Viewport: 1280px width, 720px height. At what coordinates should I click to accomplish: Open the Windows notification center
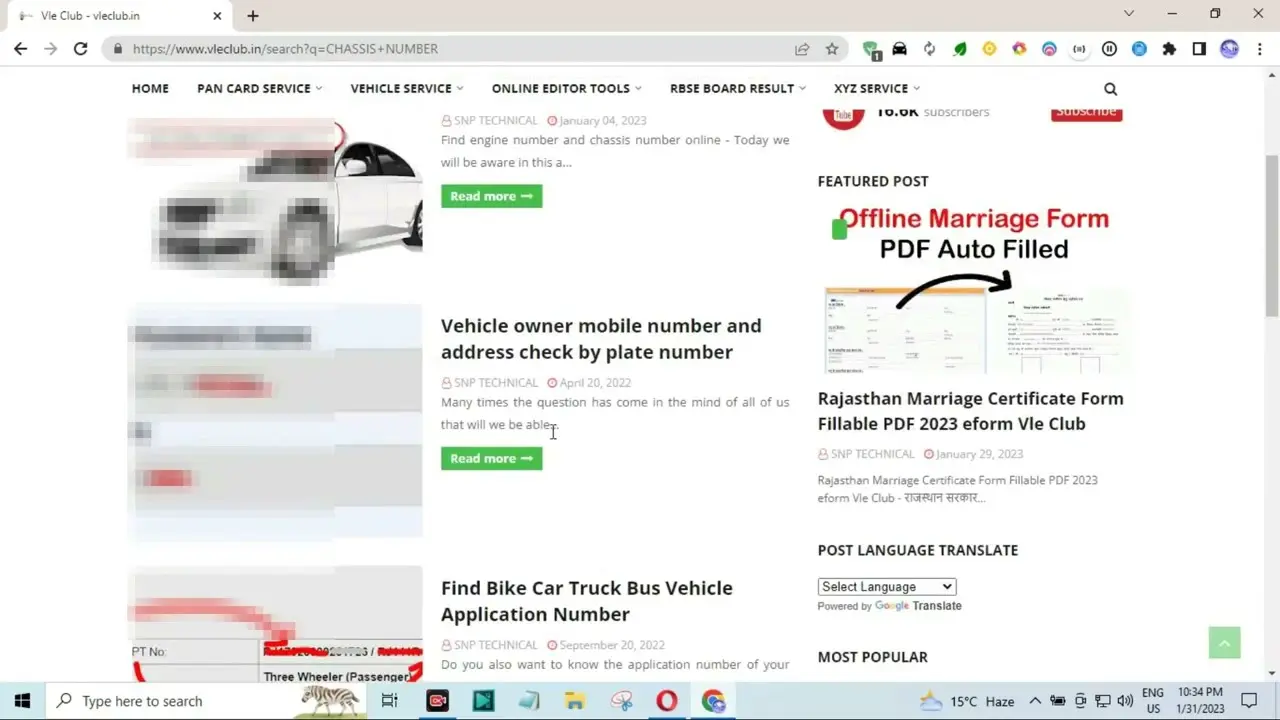pos(1249,701)
